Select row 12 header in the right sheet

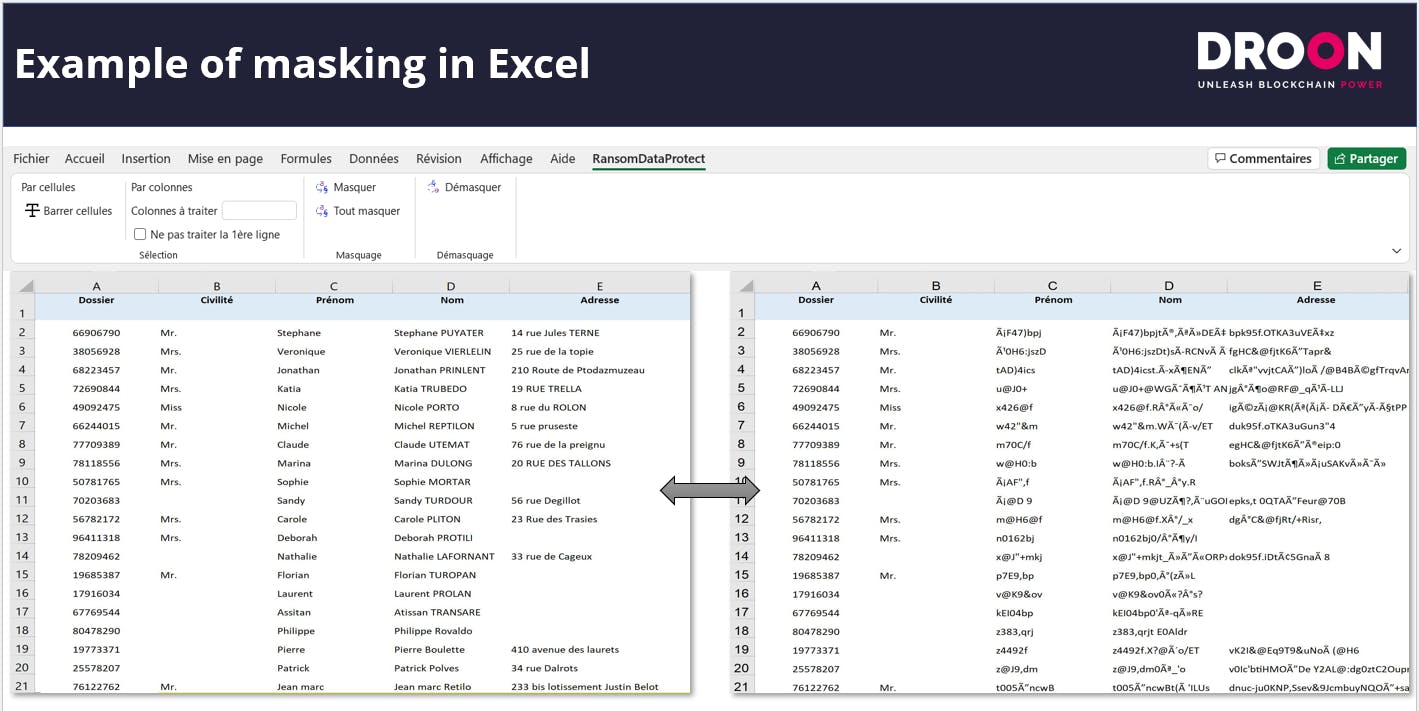(x=741, y=519)
